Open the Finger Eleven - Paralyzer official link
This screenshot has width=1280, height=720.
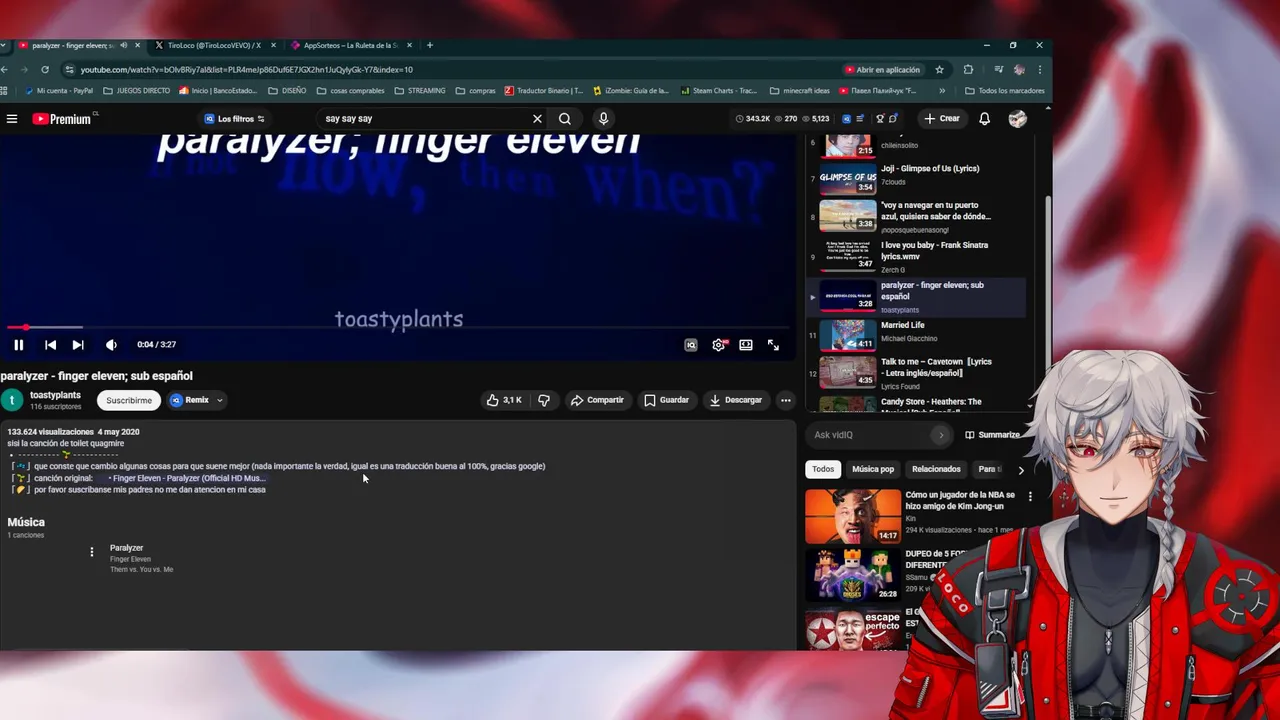[x=187, y=478]
